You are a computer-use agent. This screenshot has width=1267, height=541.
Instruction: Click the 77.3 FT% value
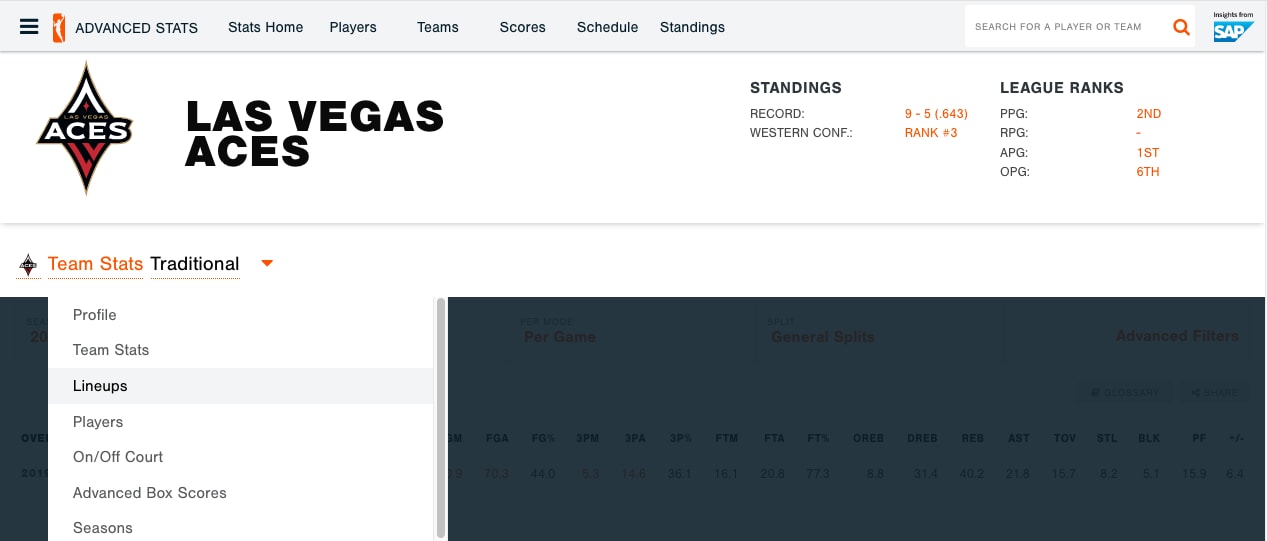[x=817, y=474]
